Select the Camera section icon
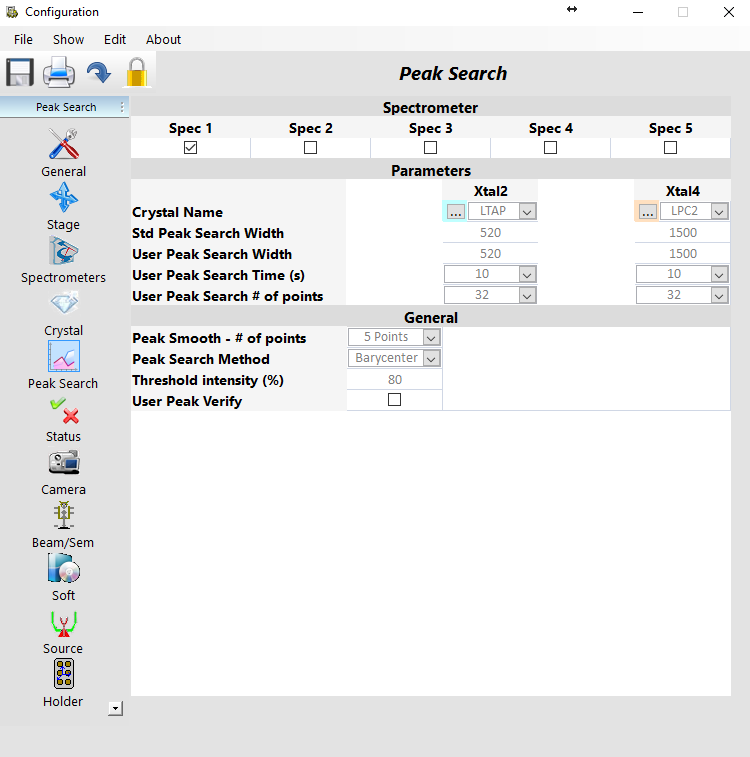 63,463
